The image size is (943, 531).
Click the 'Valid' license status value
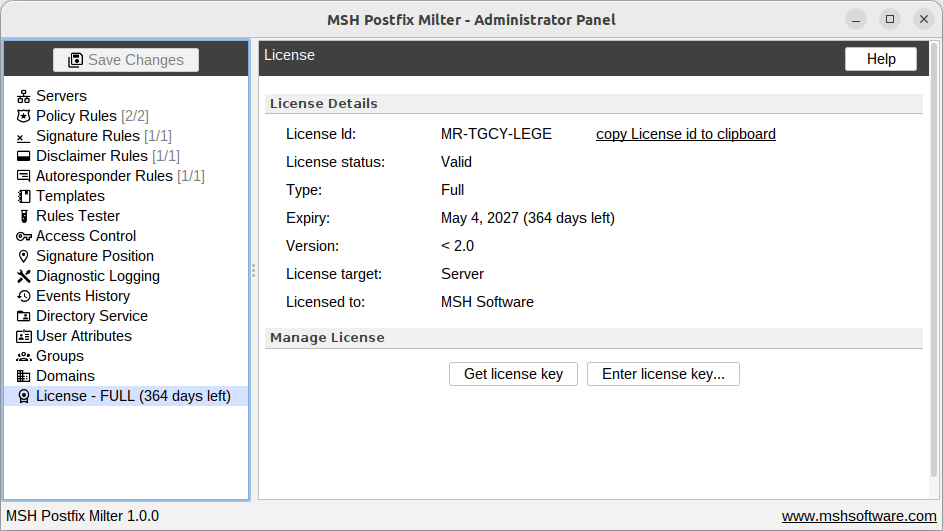[456, 162]
